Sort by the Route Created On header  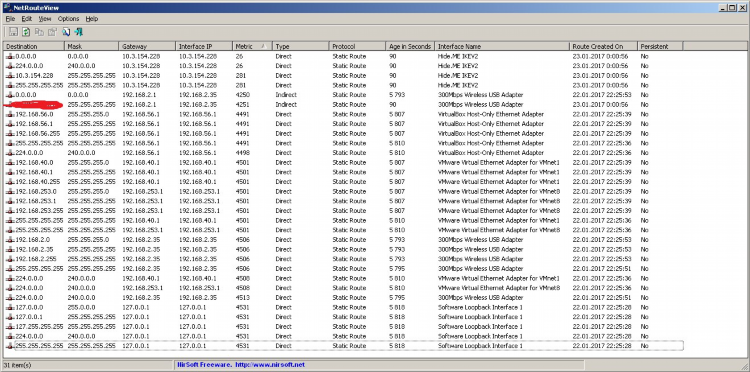tap(604, 46)
